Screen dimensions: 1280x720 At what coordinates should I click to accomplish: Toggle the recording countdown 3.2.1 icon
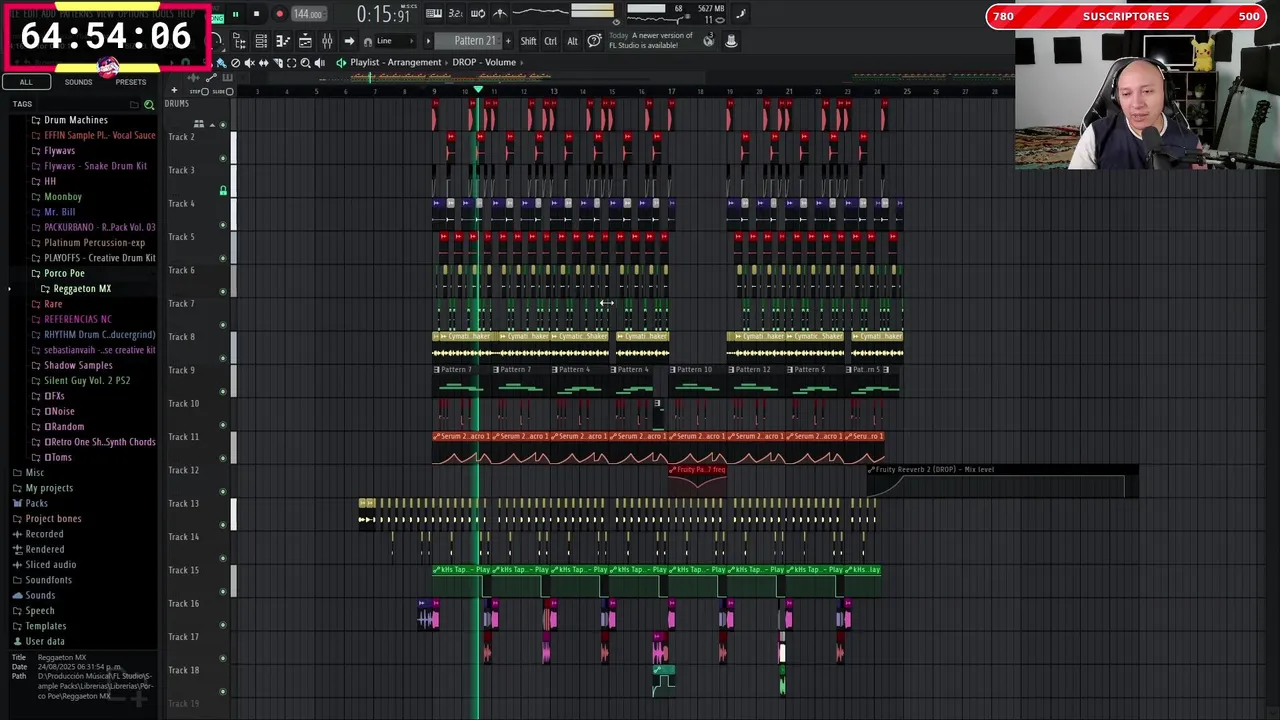455,13
